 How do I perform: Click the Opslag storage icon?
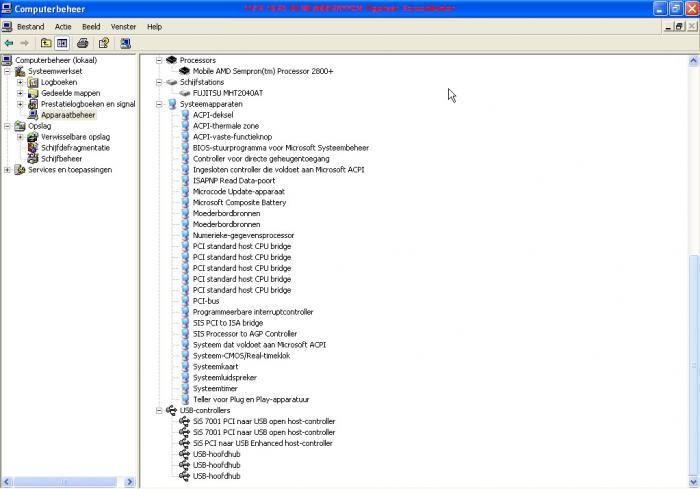(20, 126)
